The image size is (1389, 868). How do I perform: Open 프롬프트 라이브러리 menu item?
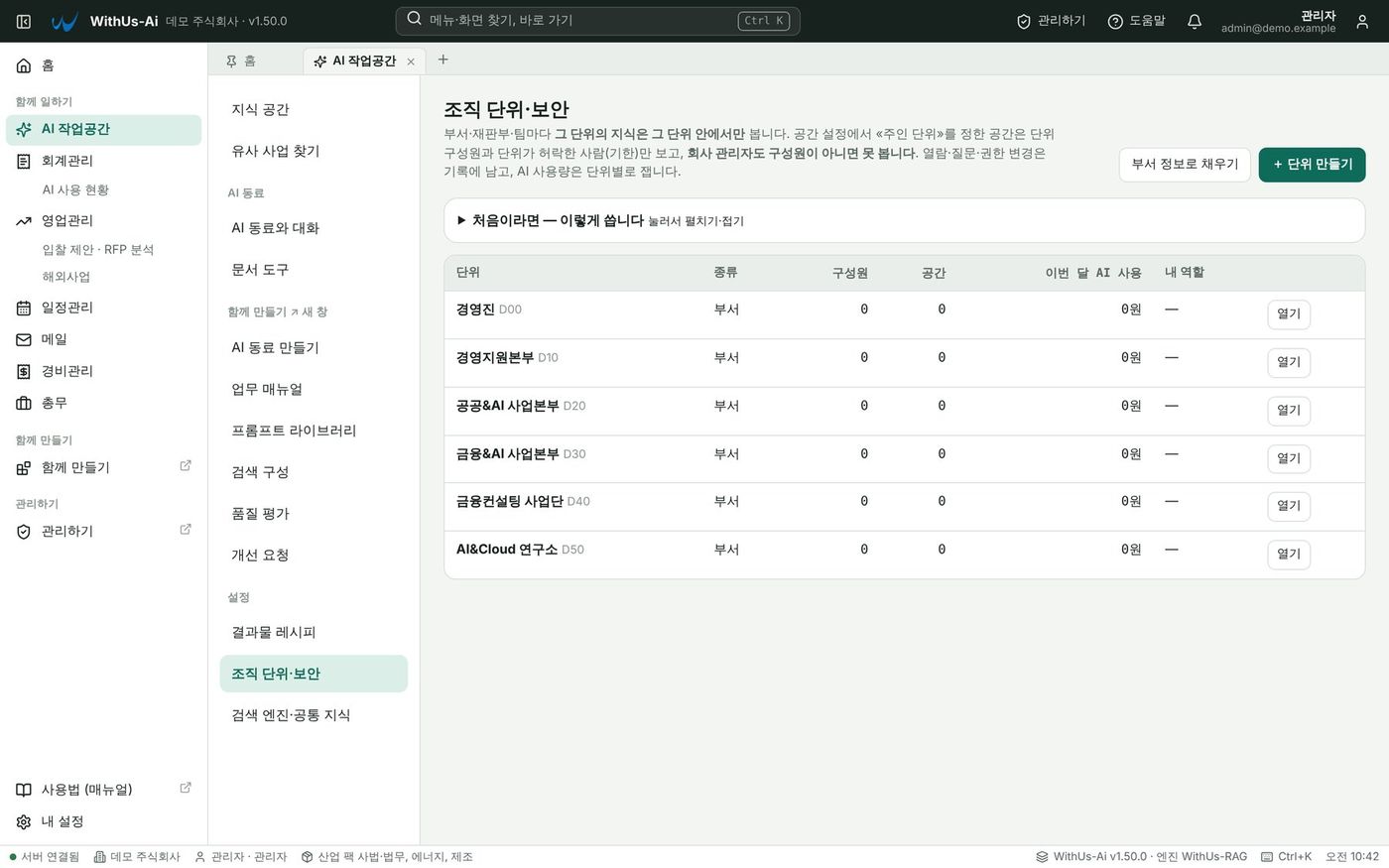pyautogui.click(x=314, y=431)
